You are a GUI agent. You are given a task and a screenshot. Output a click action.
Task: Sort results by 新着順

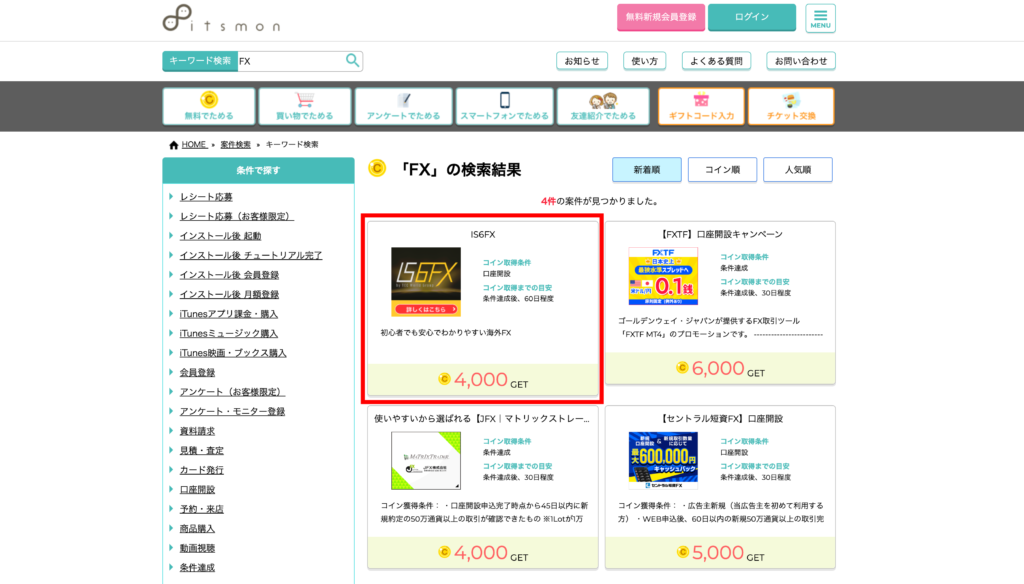click(x=647, y=170)
